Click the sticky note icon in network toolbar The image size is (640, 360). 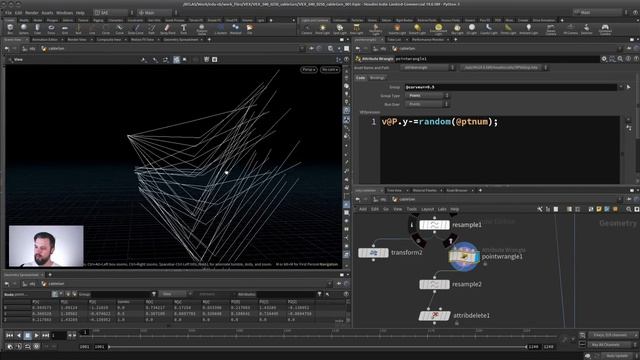[x=599, y=209]
